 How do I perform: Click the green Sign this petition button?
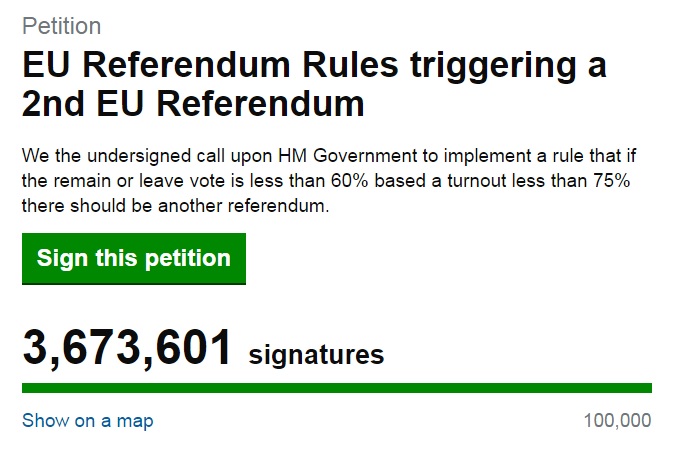click(x=133, y=259)
